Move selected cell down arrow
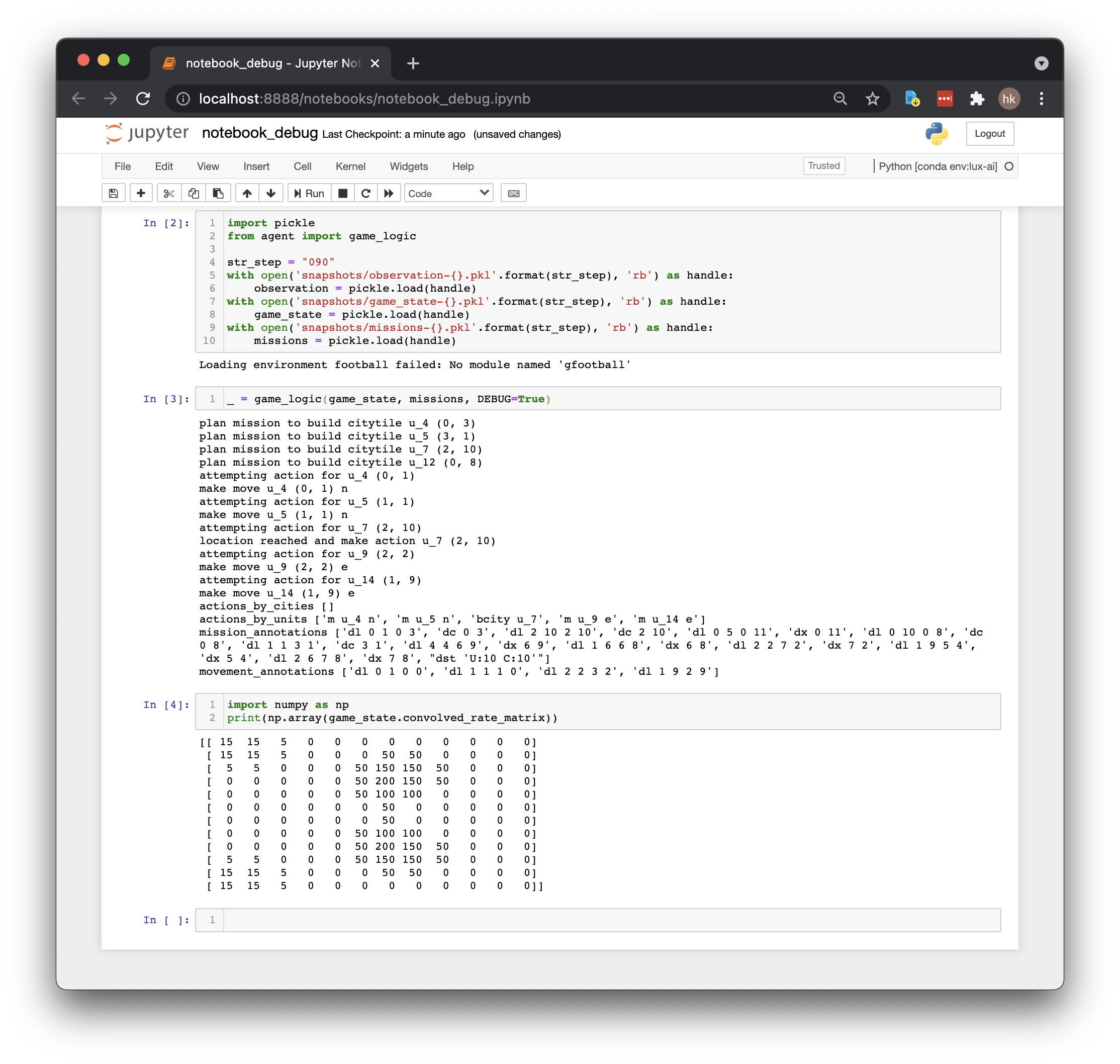Image resolution: width=1120 pixels, height=1064 pixels. pos(271,194)
